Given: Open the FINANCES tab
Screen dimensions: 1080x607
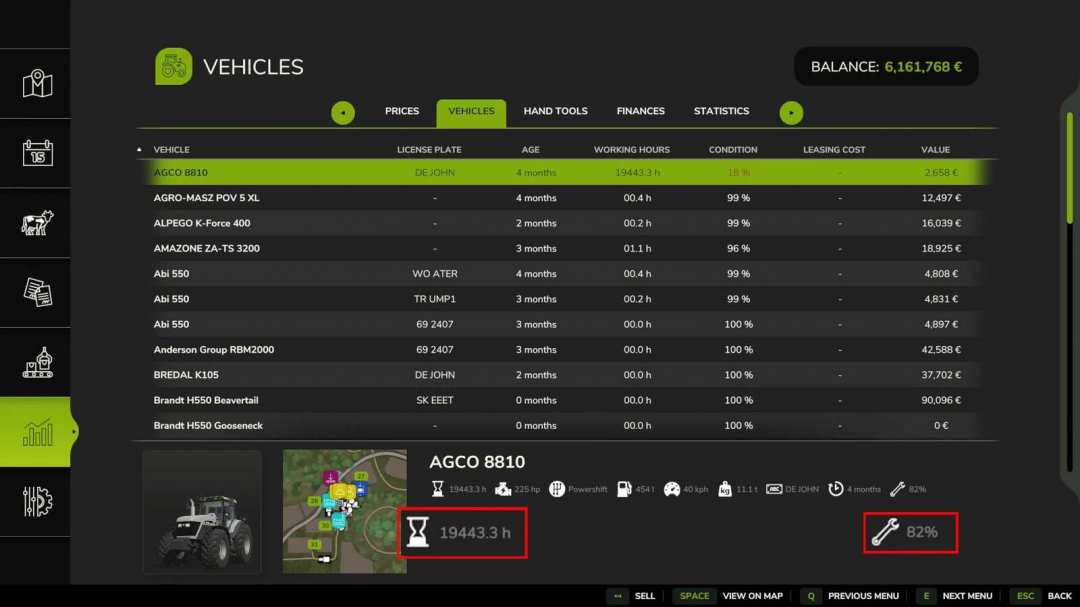Looking at the screenshot, I should 640,112.
